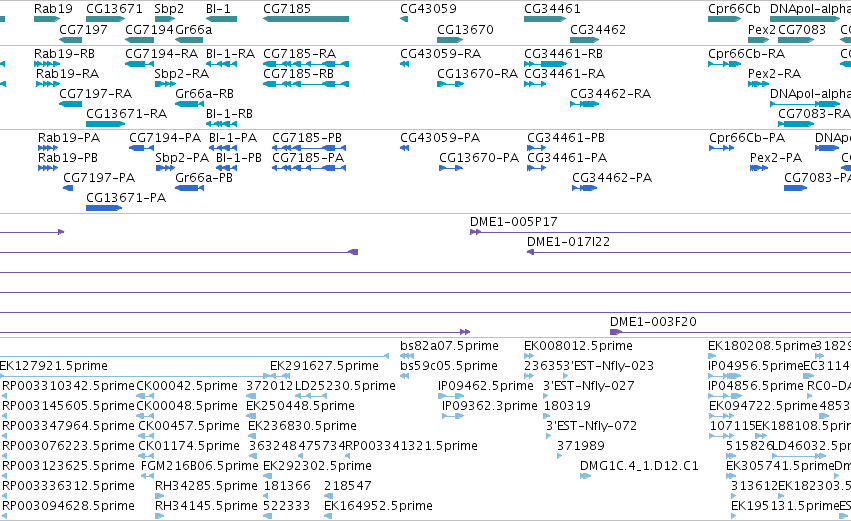Select the DME1-005P17 BAC clone label
Viewport: 851px width, 521px height.
click(x=513, y=222)
